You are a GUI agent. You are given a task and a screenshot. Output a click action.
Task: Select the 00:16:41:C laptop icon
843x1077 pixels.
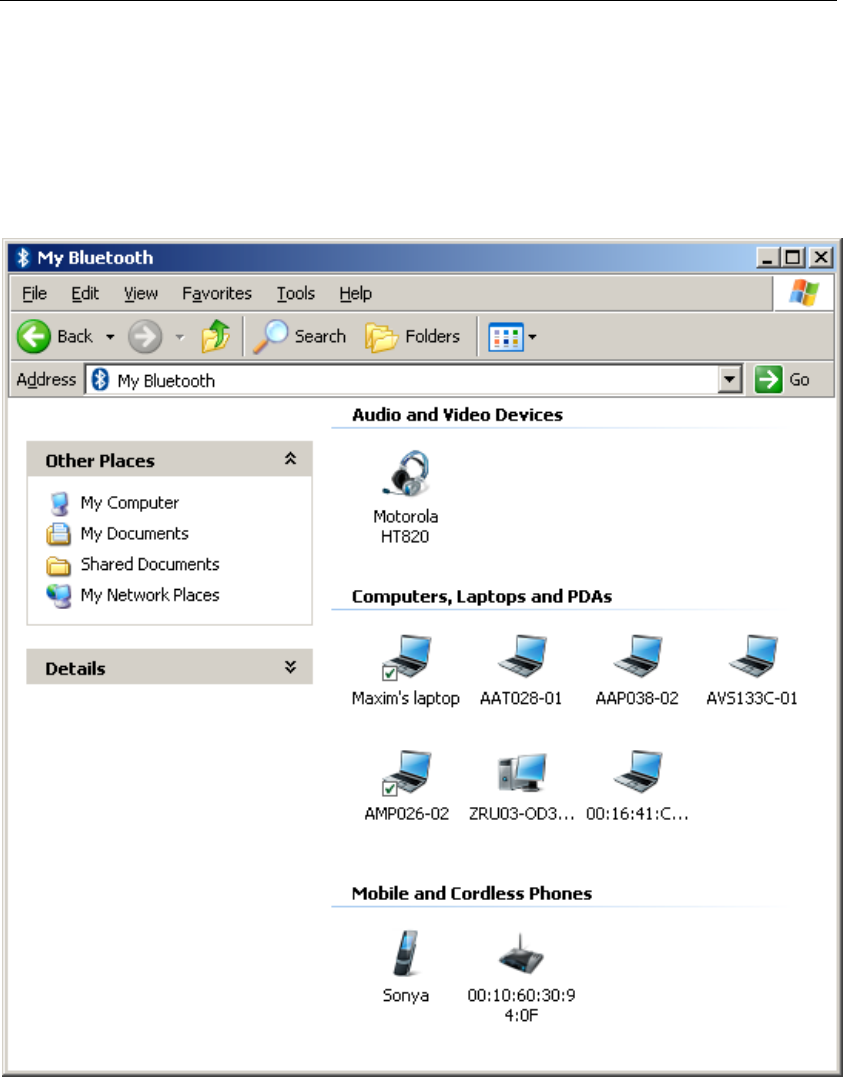[637, 773]
